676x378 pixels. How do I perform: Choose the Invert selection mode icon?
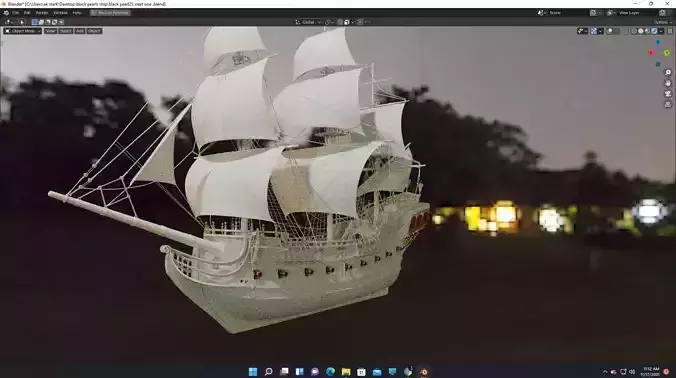[x=54, y=22]
